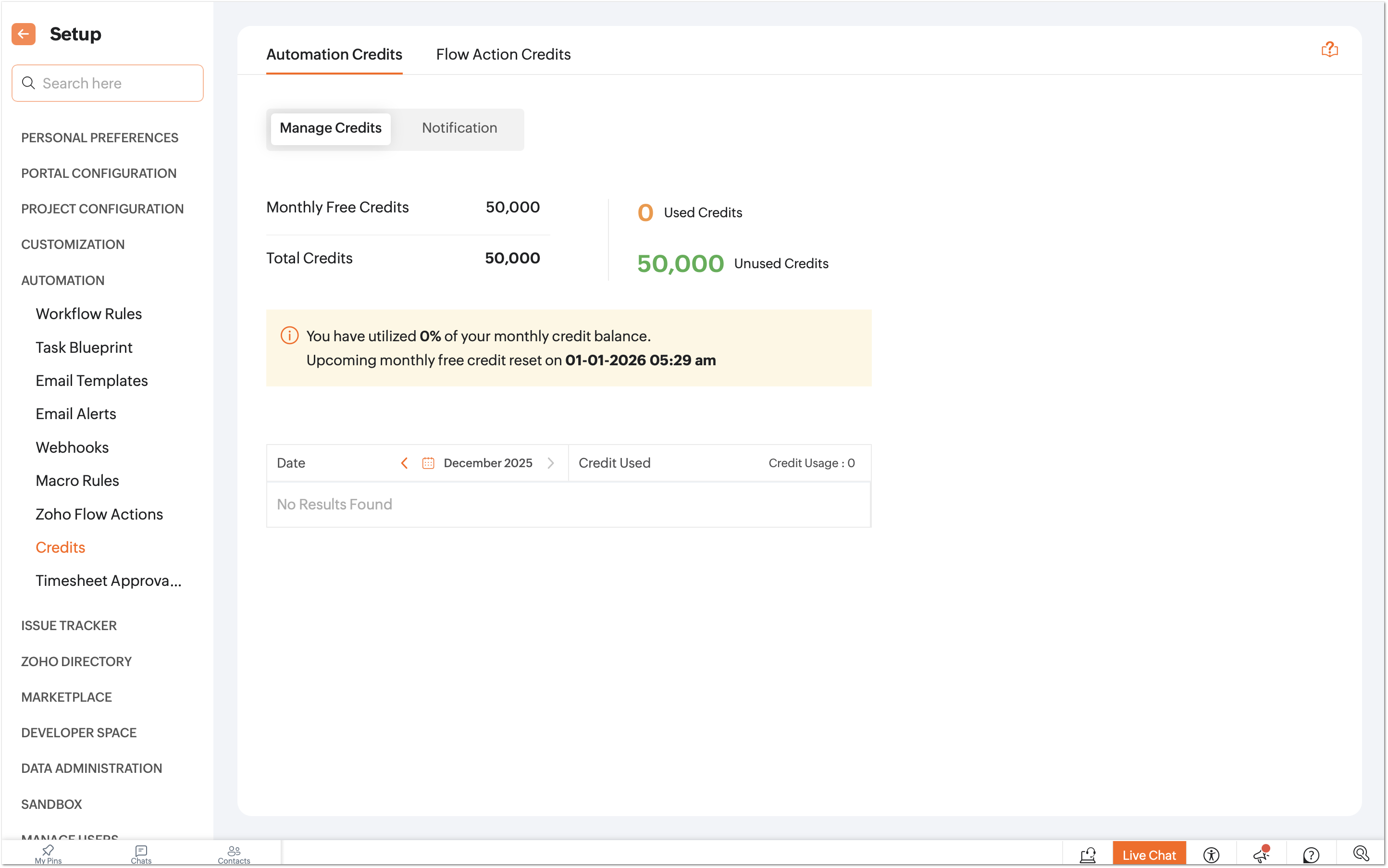Select the Manage Credits segment

pyautogui.click(x=331, y=128)
